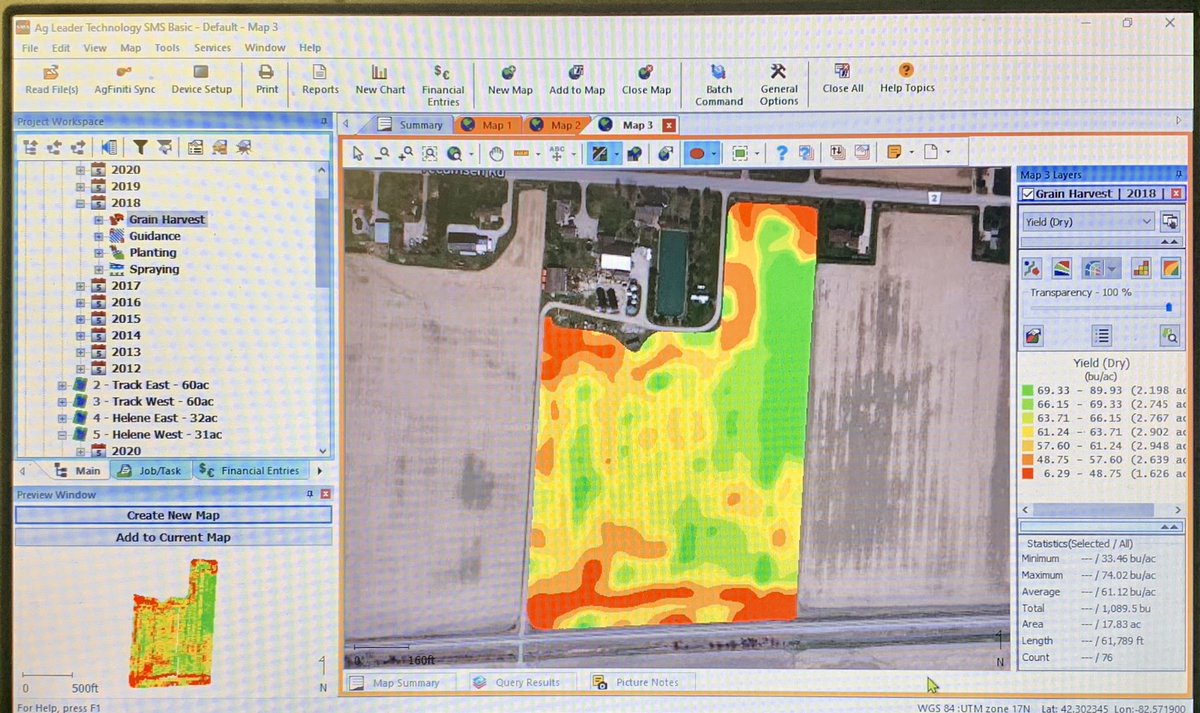Expand the 2 - Track East - 60ac node

point(63,385)
